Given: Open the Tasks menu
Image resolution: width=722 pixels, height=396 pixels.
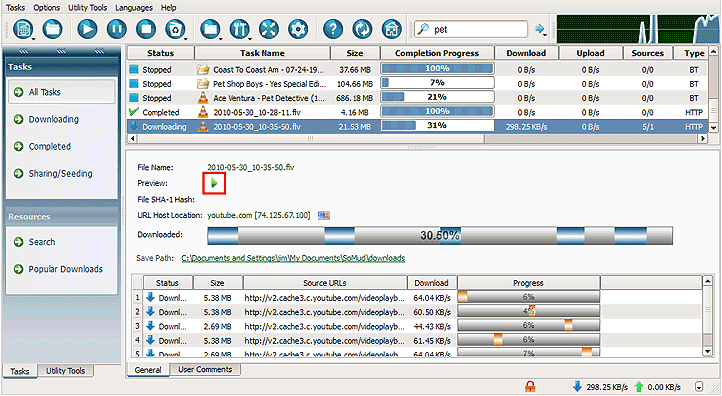Looking at the screenshot, I should click(x=16, y=8).
